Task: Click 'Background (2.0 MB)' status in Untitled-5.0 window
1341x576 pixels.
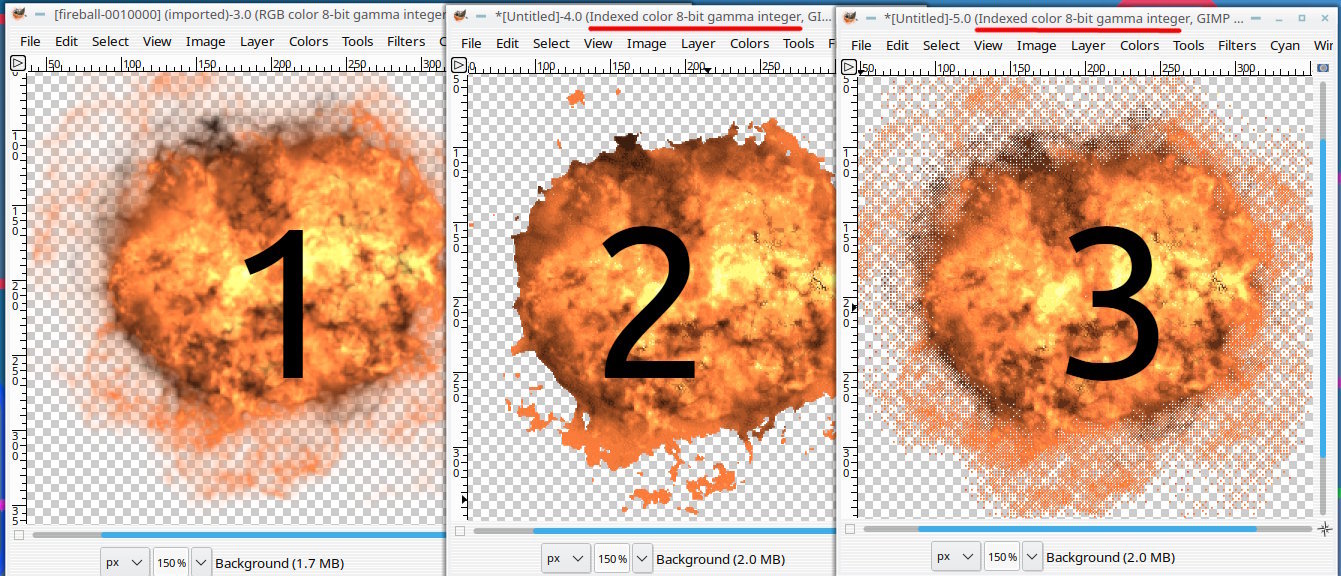Action: click(x=1110, y=557)
